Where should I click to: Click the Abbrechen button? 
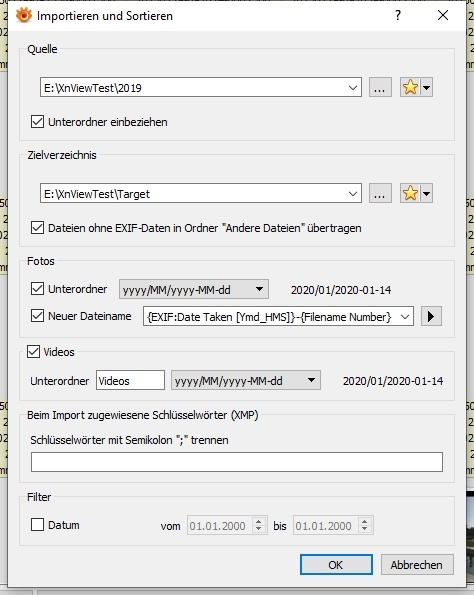417,565
